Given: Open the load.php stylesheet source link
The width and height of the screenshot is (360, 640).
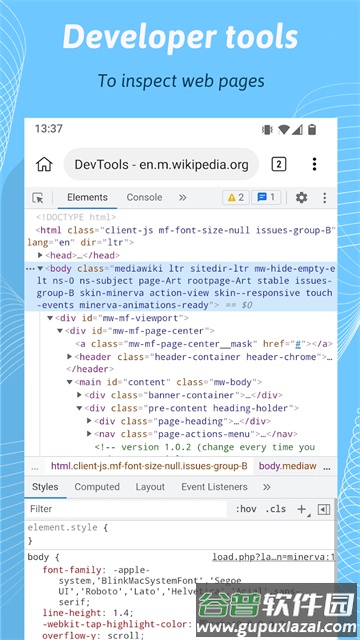Looking at the screenshot, I should click(x=273, y=557).
